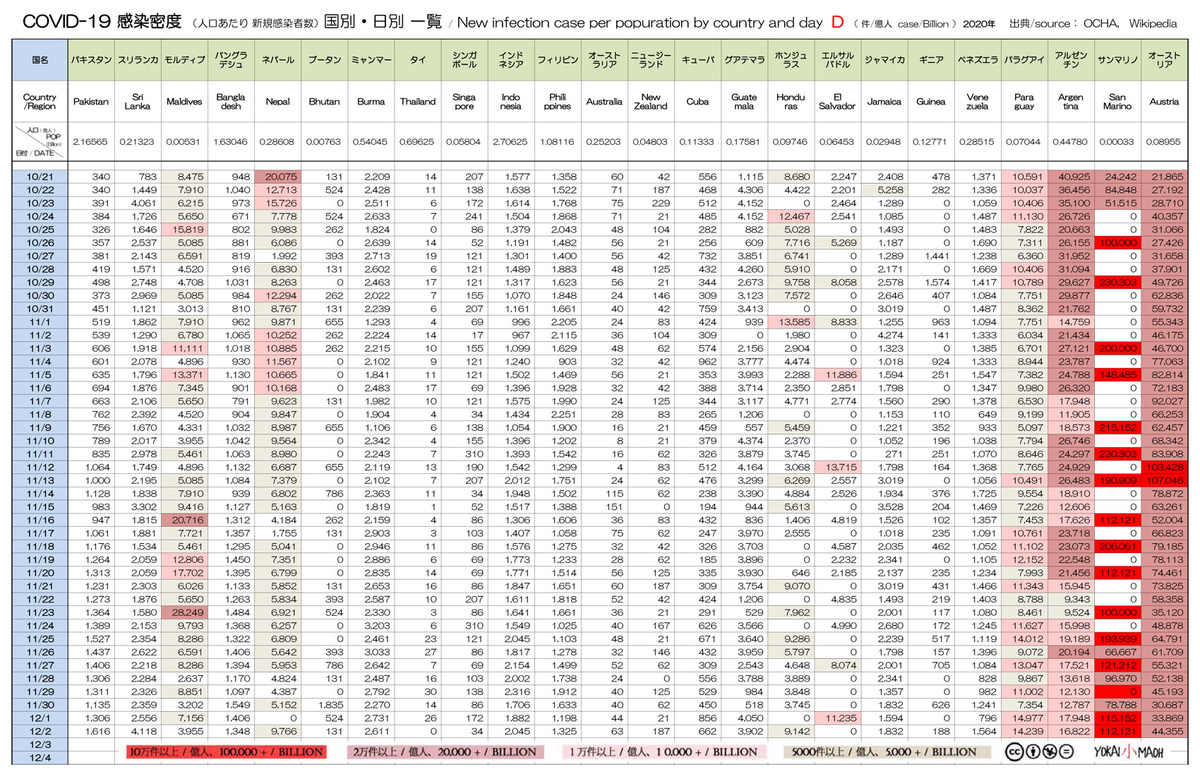
Task: Click the English Maldives column header
Action: click(x=184, y=102)
